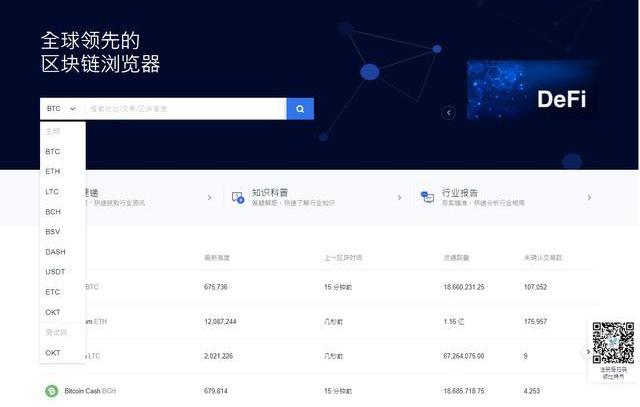Click the arrow left of the QR code
The height and width of the screenshot is (407, 640).
point(588,352)
